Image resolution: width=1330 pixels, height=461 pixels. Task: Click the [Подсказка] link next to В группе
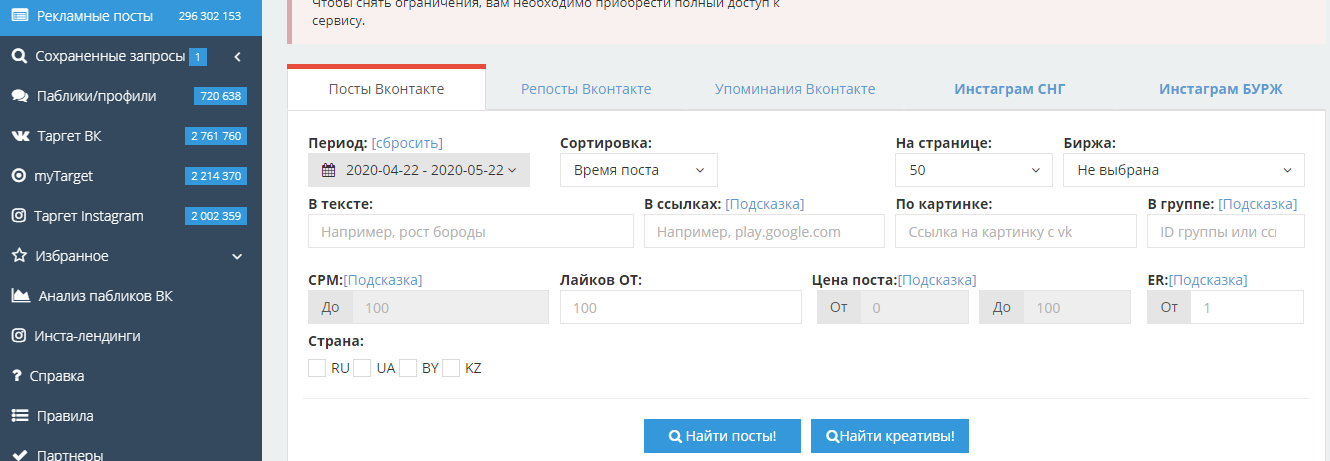click(x=1258, y=204)
